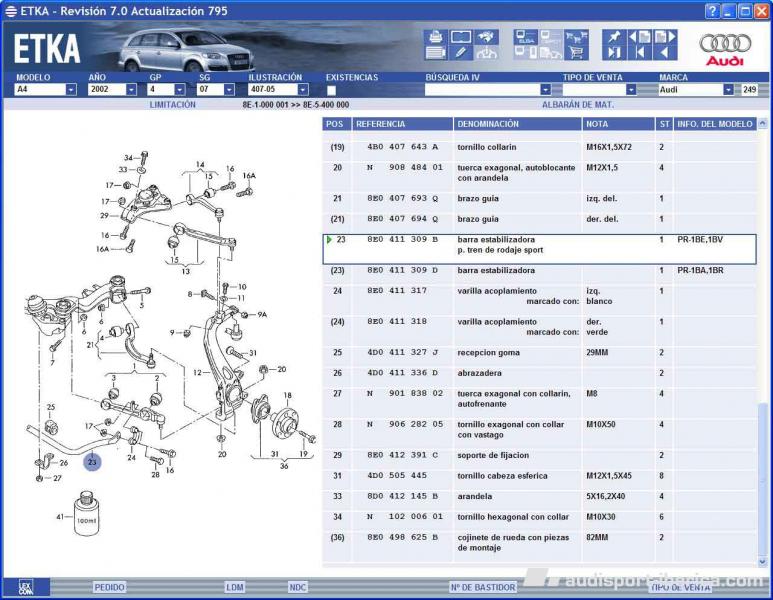Click the POS column header

[x=336, y=124]
